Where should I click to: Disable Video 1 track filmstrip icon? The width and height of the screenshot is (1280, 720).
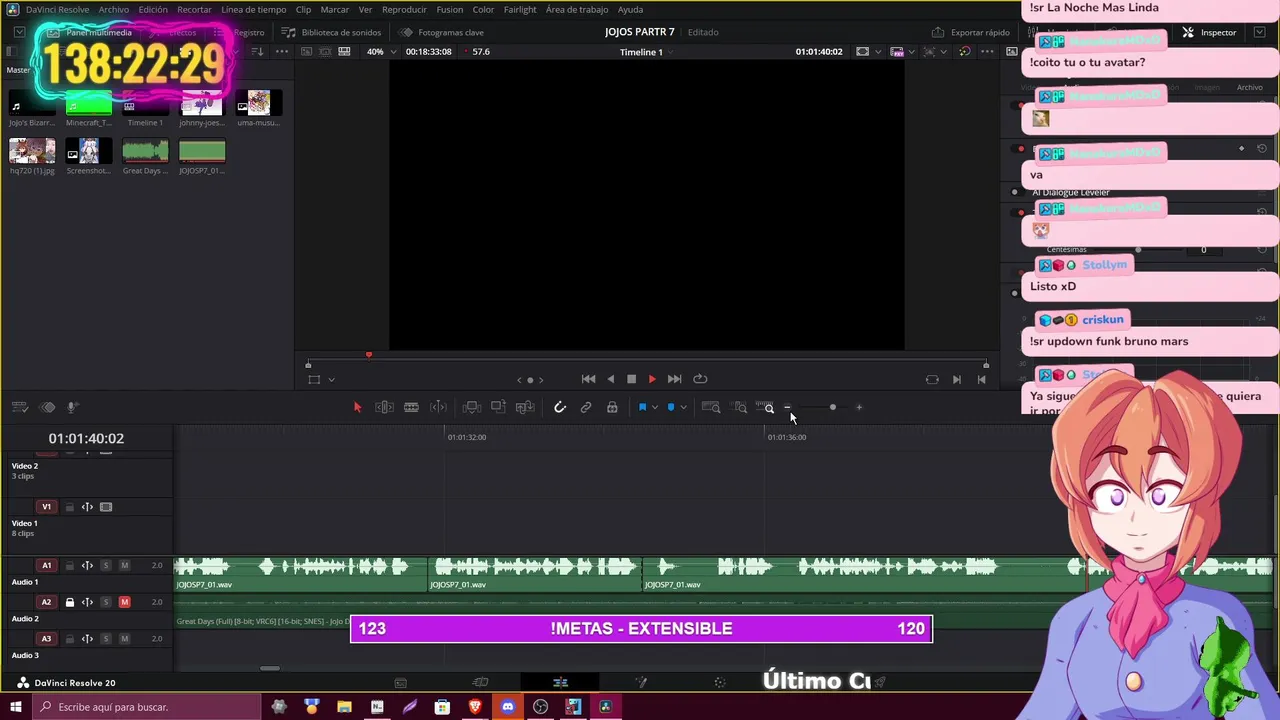click(106, 507)
